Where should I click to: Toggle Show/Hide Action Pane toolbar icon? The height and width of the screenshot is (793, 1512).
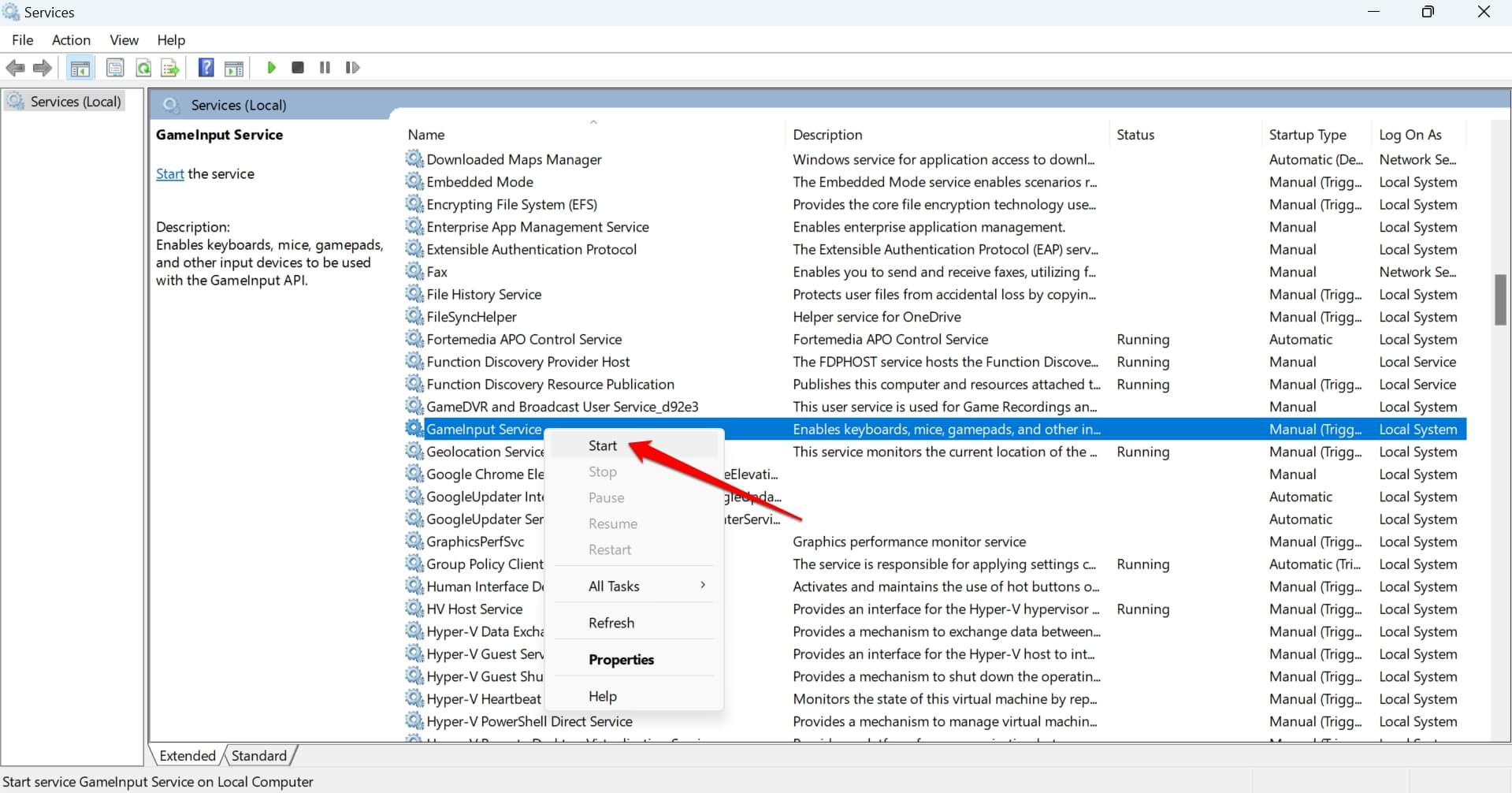tap(234, 69)
